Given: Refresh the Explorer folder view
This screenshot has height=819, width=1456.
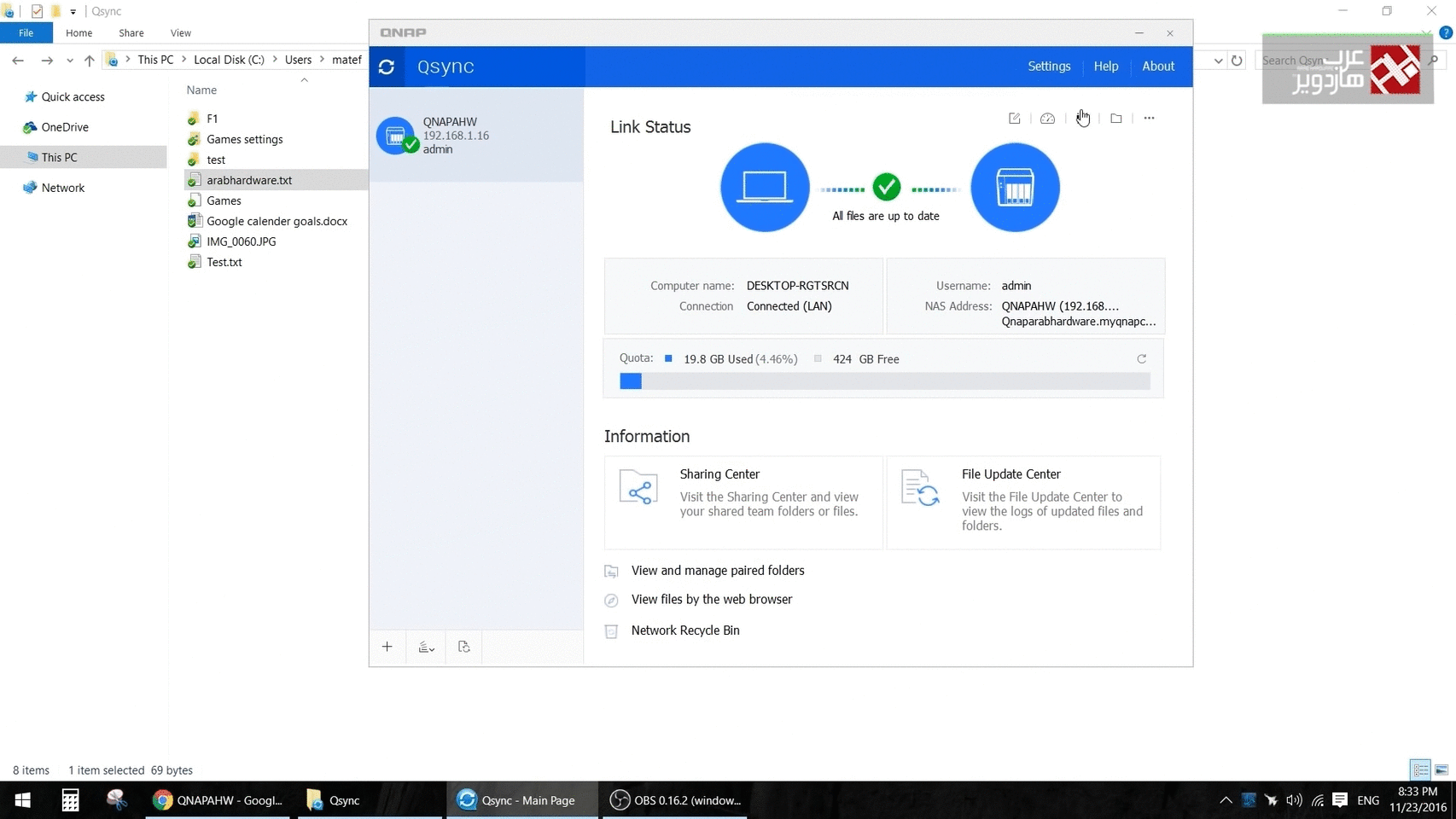Looking at the screenshot, I should [x=1237, y=61].
